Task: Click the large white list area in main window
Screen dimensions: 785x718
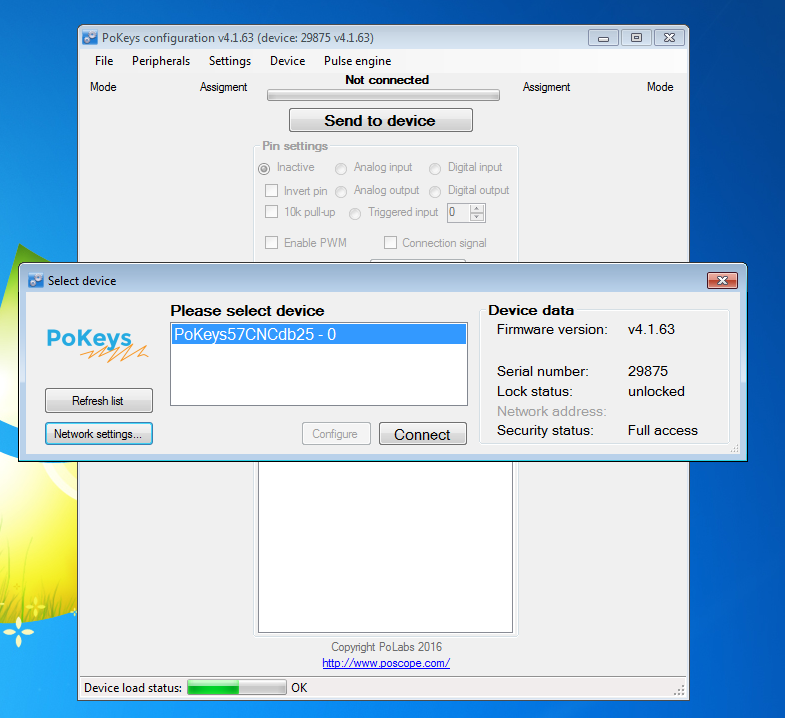Action: pos(385,547)
